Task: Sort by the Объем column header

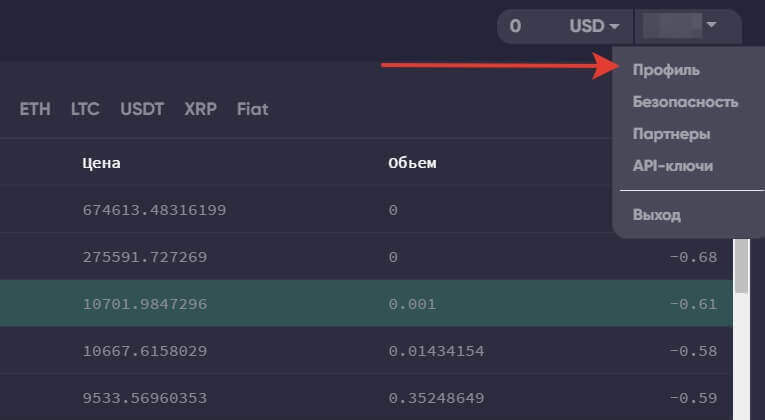Action: click(x=412, y=163)
